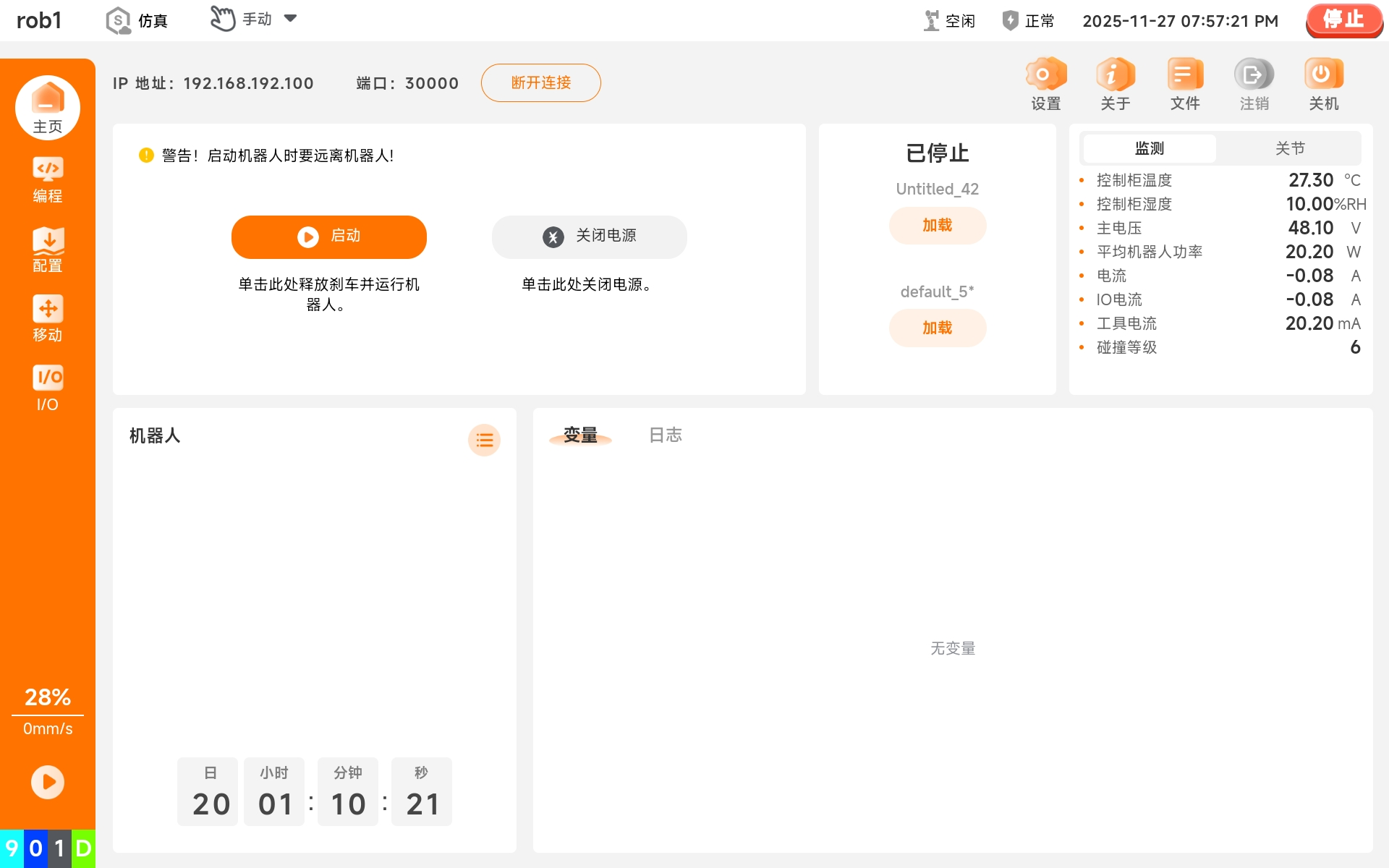Click the 28% speed indicator

(48, 697)
